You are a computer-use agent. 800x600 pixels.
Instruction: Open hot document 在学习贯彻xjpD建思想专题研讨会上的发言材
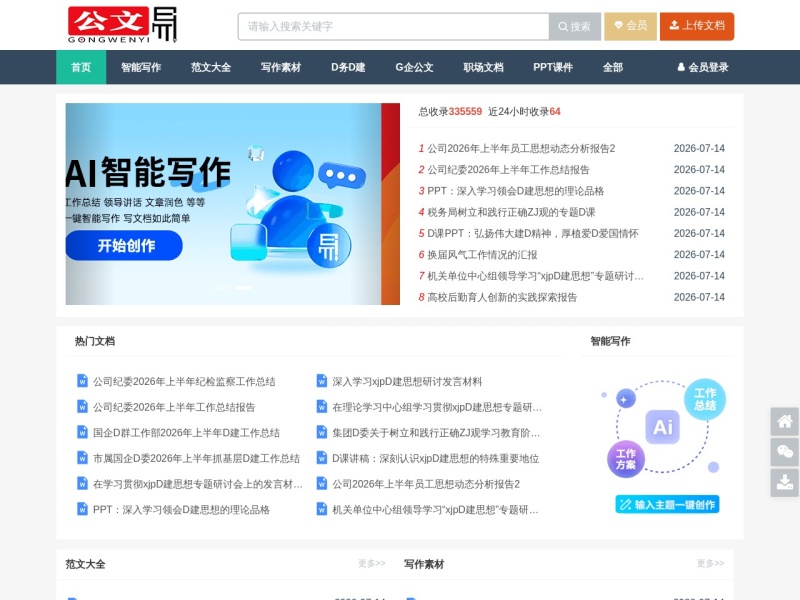point(198,484)
